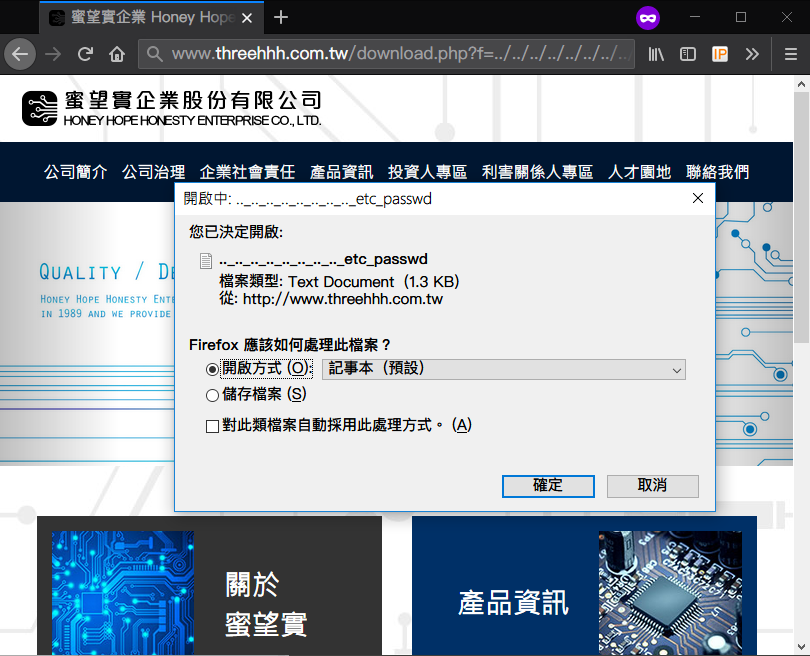Click the purple private browsing mask icon
The height and width of the screenshot is (656, 810).
[648, 18]
